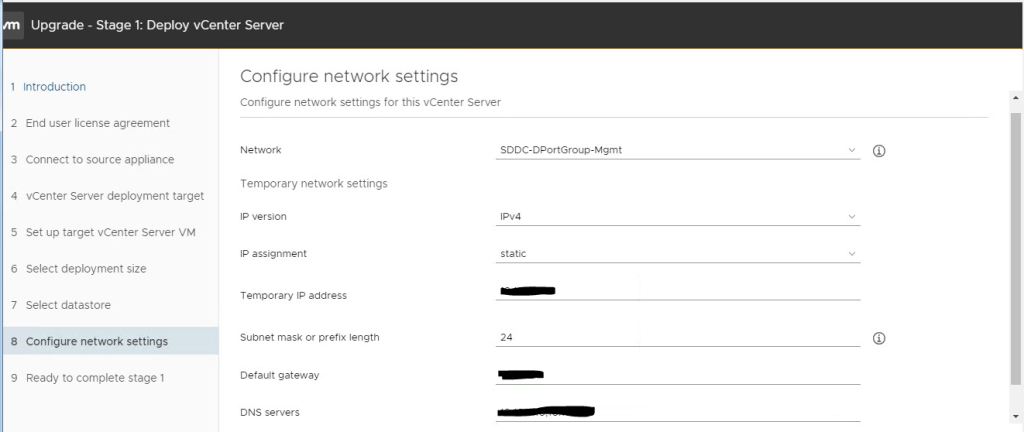The height and width of the screenshot is (432, 1024).
Task: Click the Default gateway input field
Action: pos(679,376)
